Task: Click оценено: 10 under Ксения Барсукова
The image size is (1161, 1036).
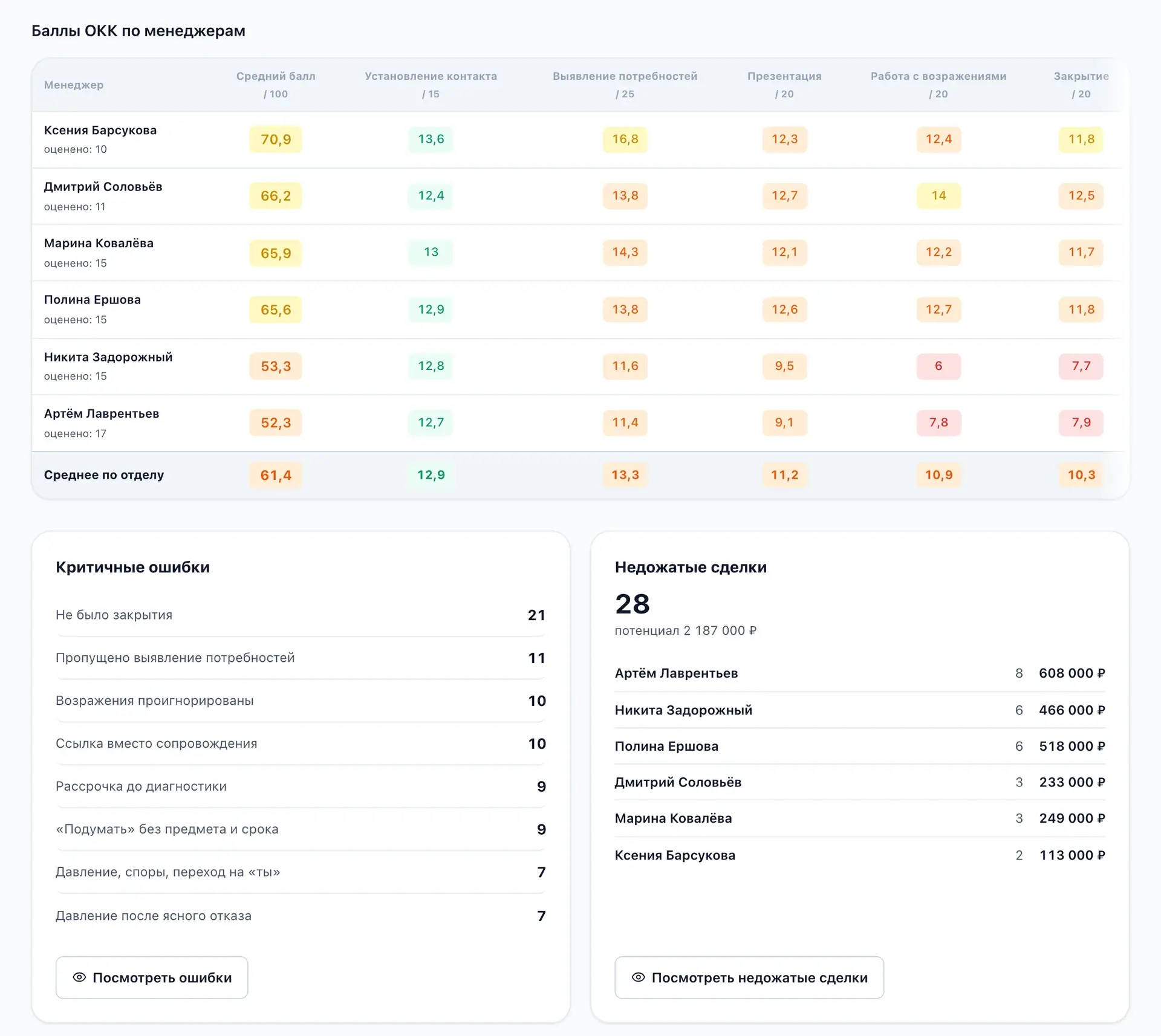Action: (x=75, y=149)
